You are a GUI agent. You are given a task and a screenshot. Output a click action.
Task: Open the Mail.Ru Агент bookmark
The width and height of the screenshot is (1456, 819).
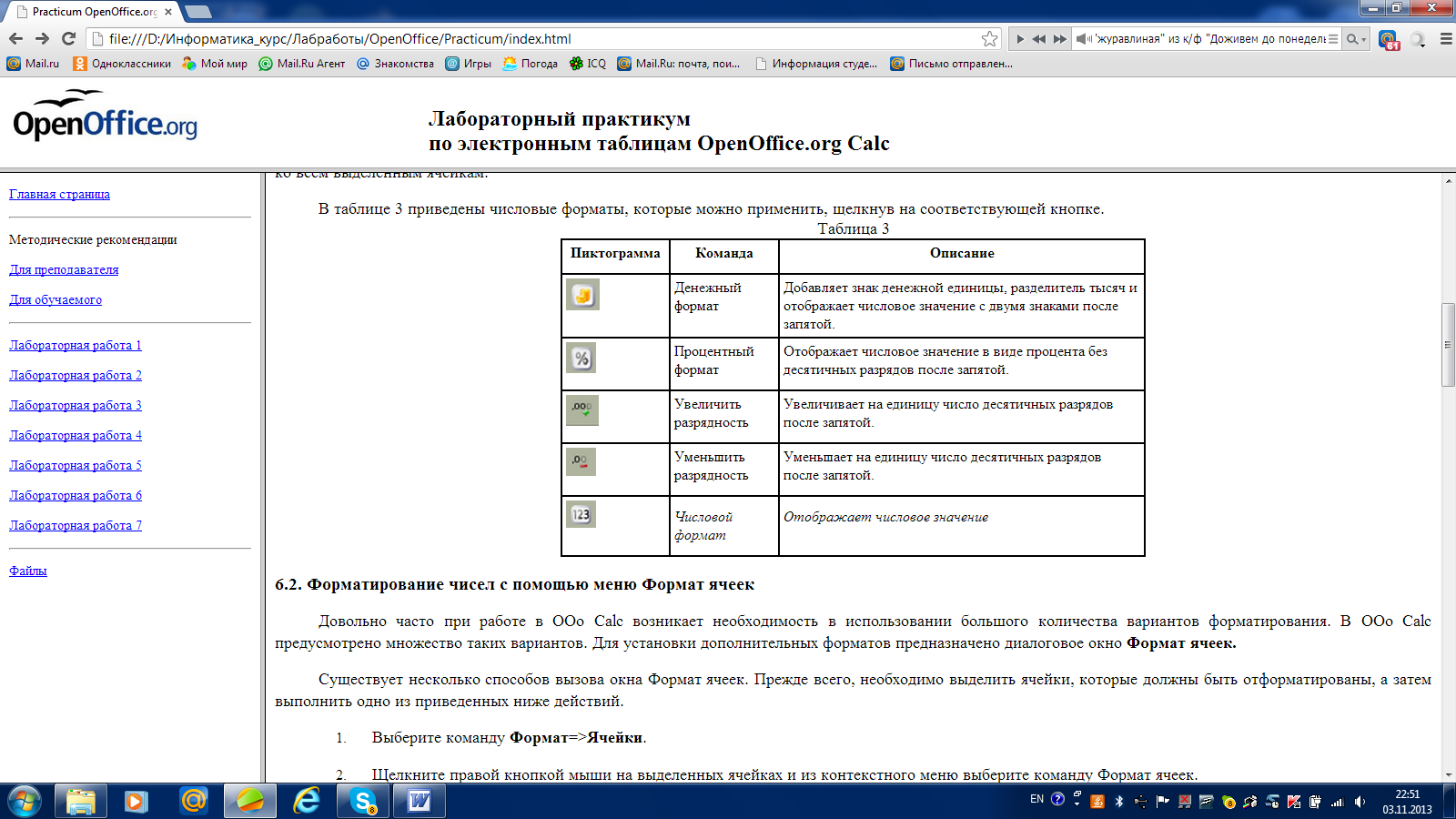click(302, 64)
